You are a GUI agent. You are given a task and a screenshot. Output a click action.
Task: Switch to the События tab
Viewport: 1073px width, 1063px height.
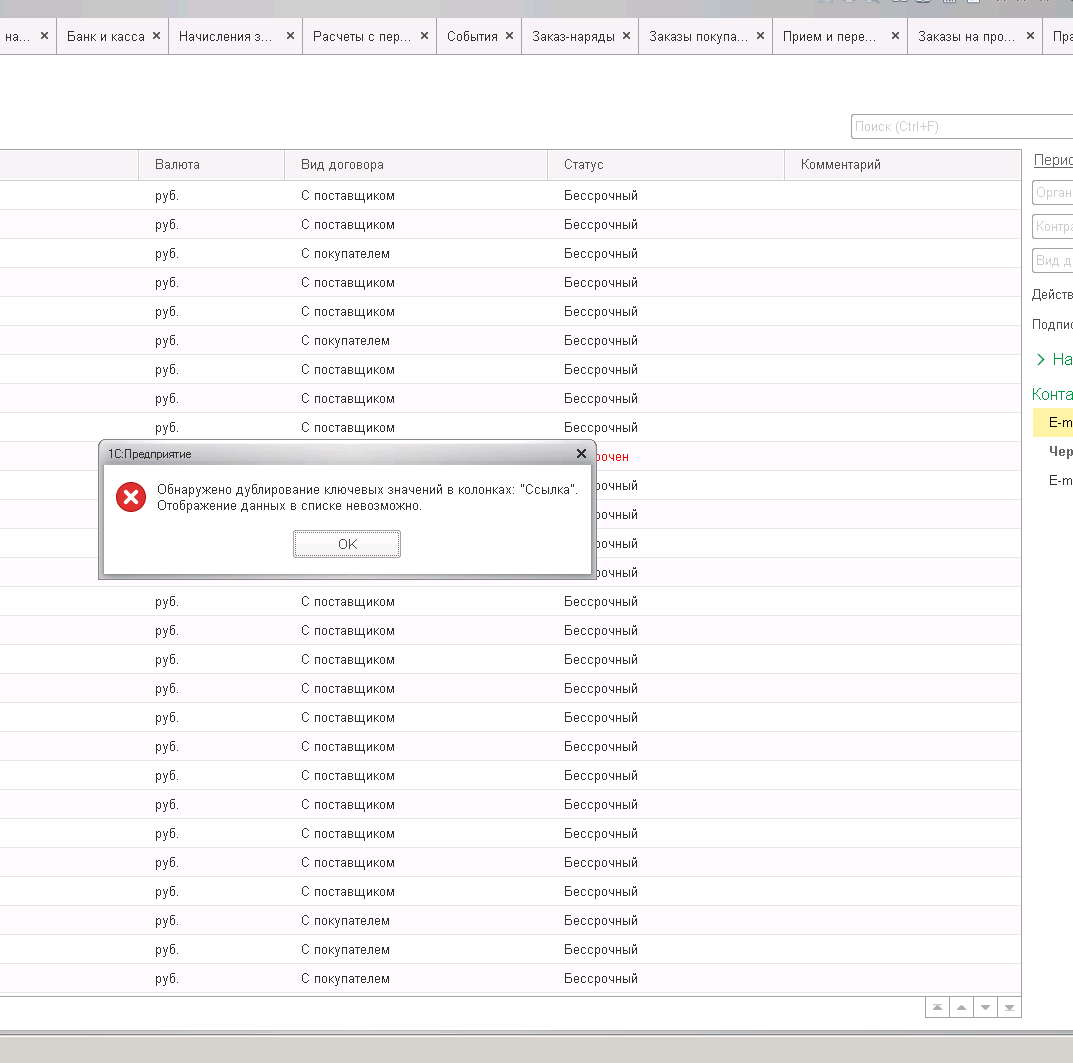pos(472,36)
